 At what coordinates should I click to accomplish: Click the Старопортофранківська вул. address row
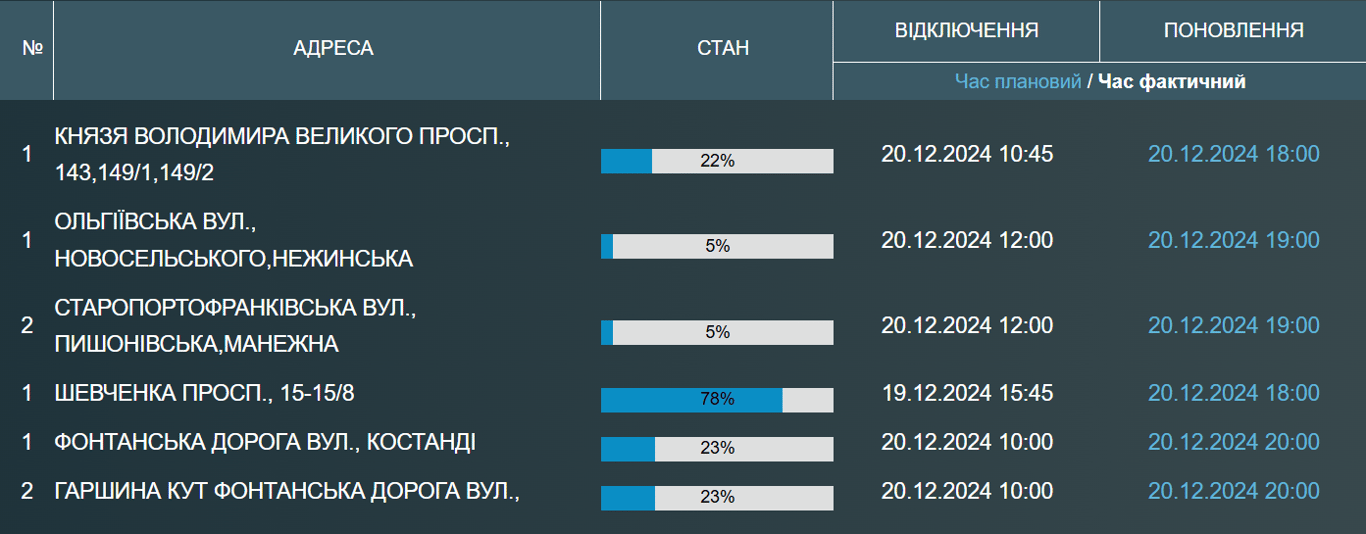235,326
